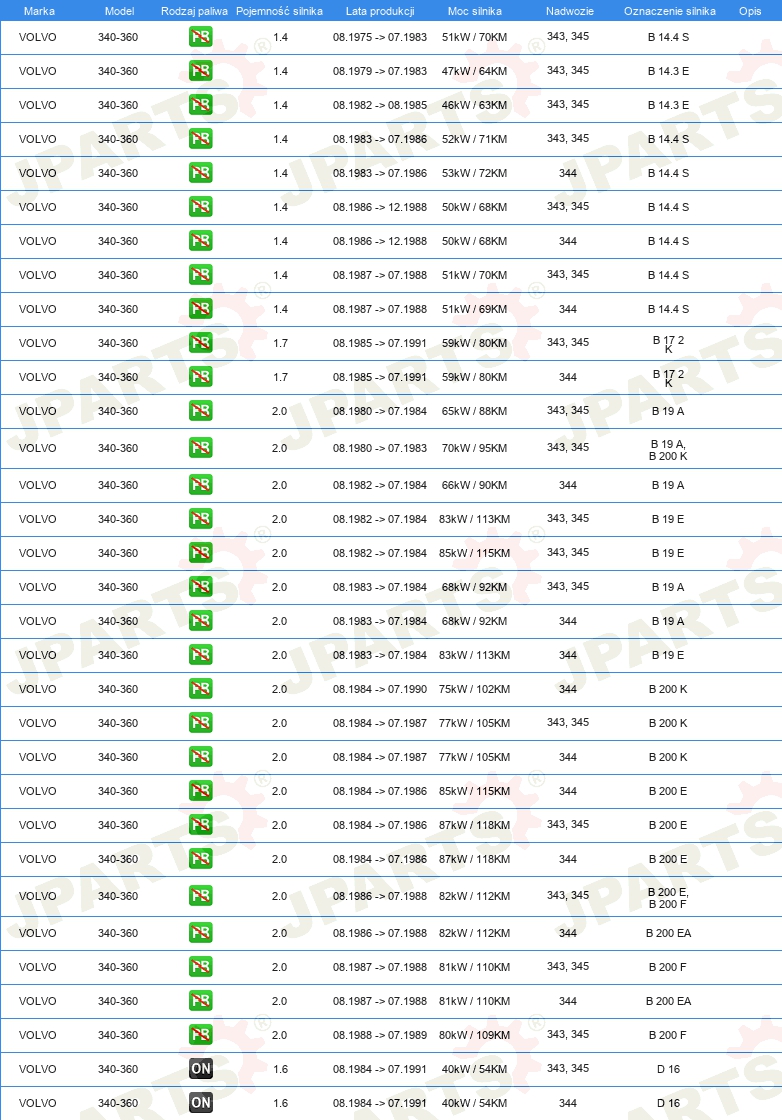Click the Marka column header
Viewport: 782px width, 1120px height.
[x=39, y=11]
